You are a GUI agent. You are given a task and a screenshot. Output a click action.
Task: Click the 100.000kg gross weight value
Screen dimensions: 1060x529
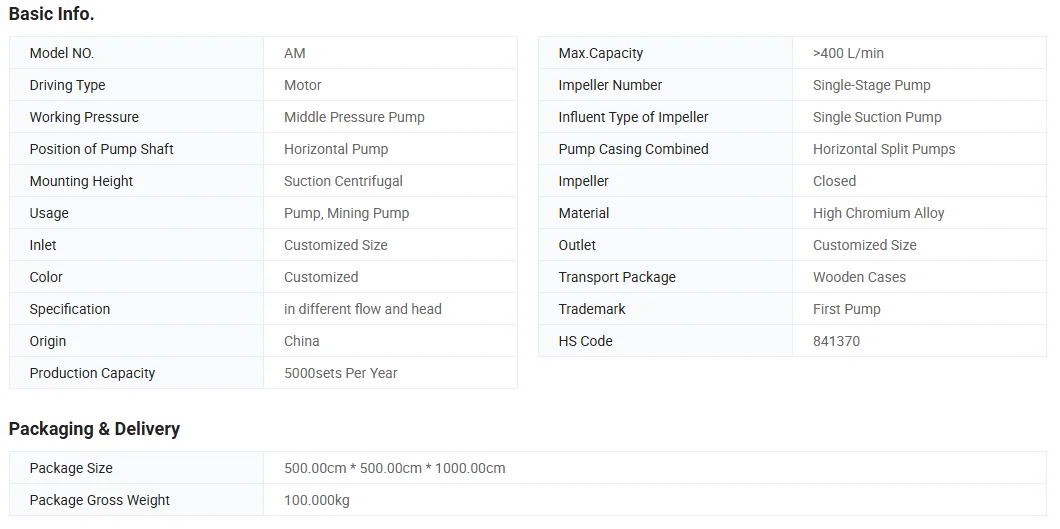[316, 500]
